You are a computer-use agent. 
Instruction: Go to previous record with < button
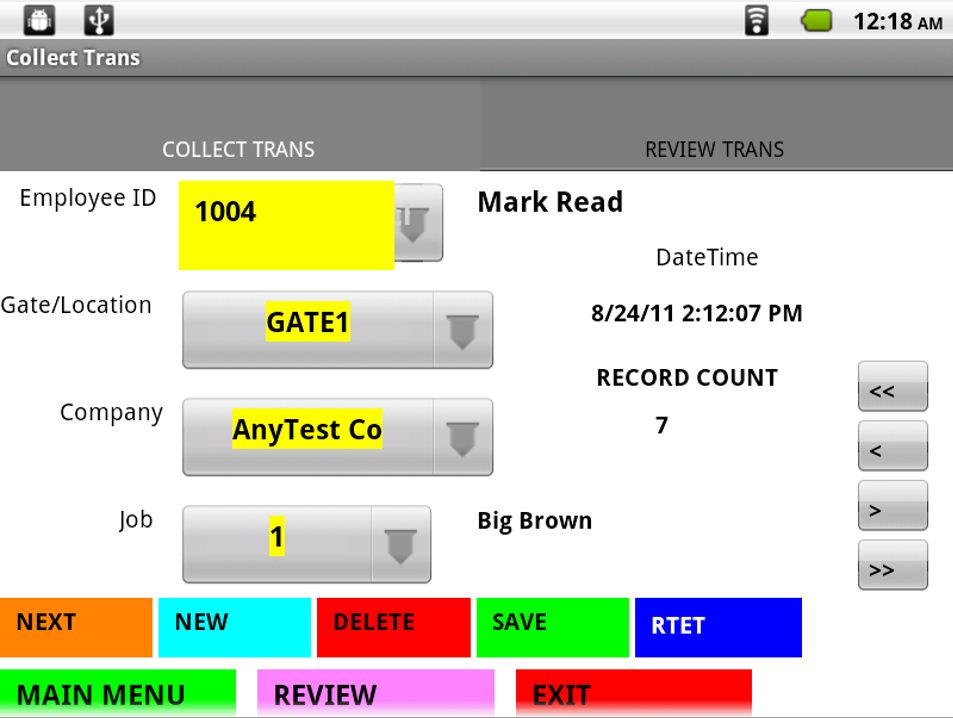892,447
